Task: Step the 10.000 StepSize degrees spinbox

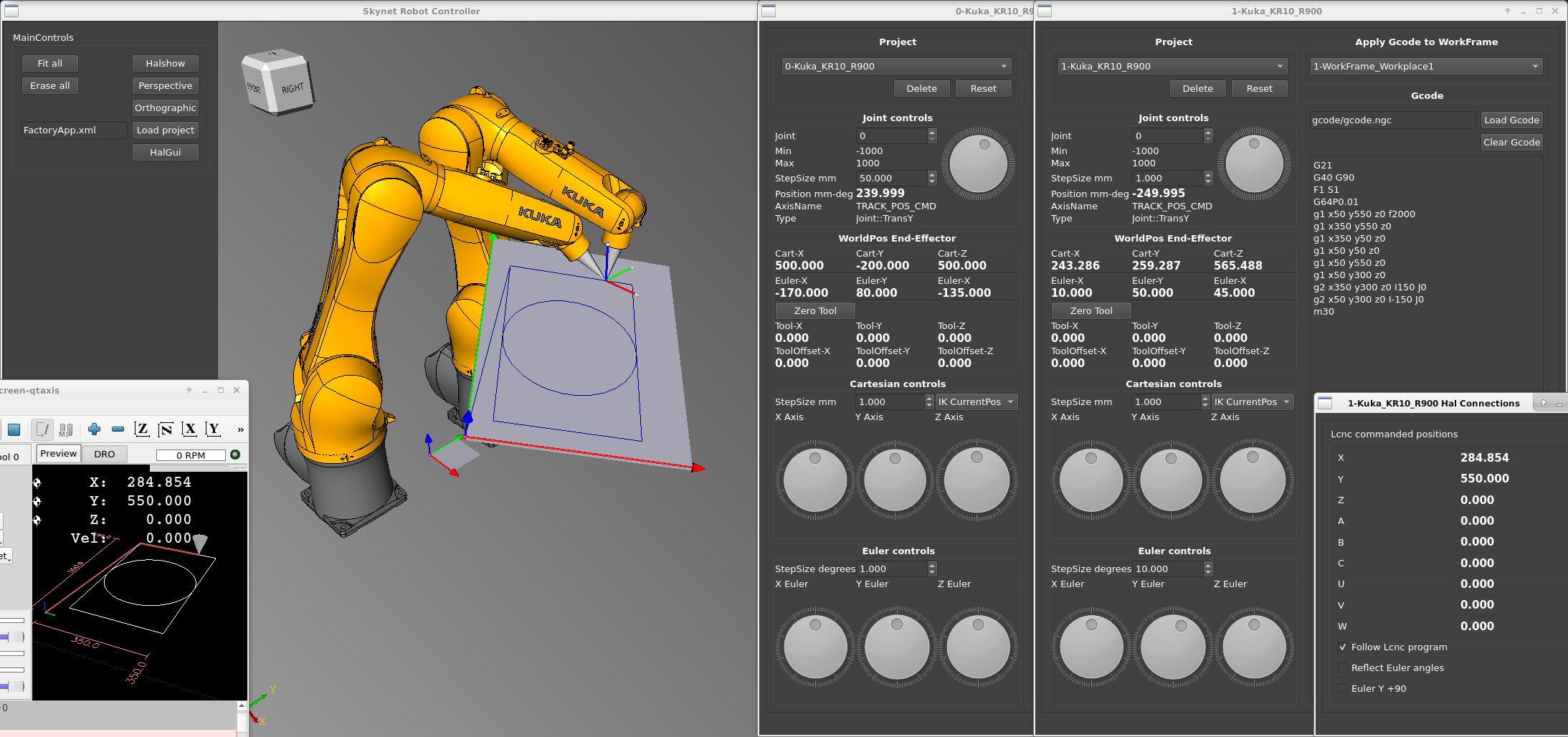Action: click(1208, 569)
